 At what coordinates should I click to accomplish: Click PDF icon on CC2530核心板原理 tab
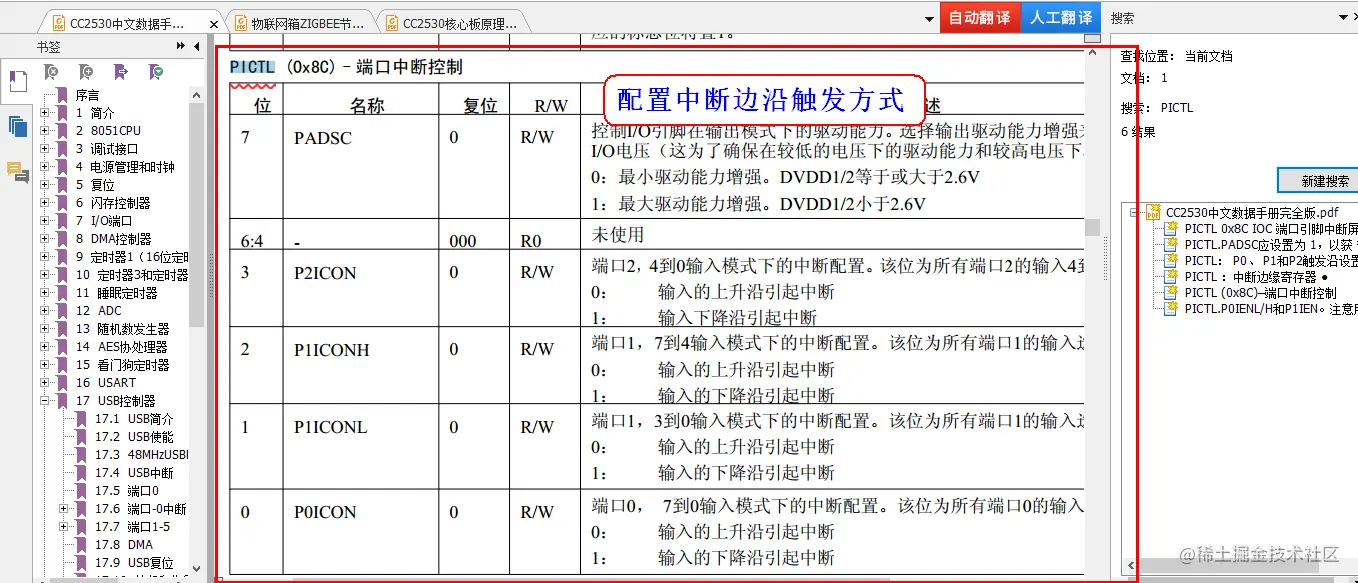point(391,23)
